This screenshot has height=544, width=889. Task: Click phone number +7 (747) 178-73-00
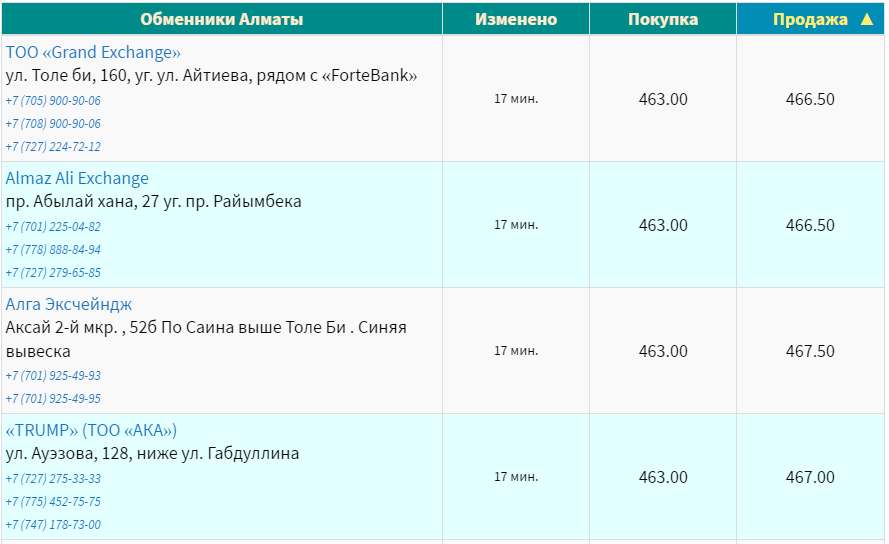tap(53, 525)
